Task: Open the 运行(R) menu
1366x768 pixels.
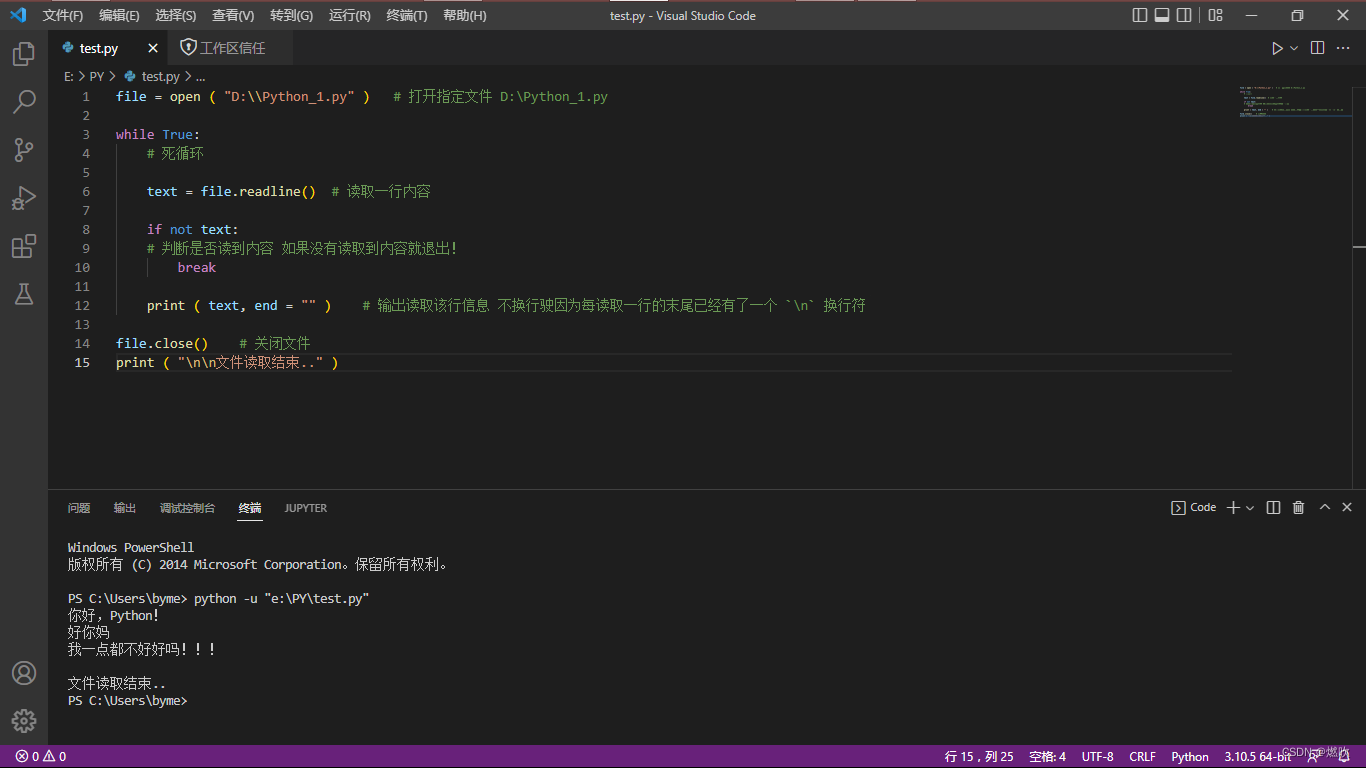Action: [x=349, y=15]
